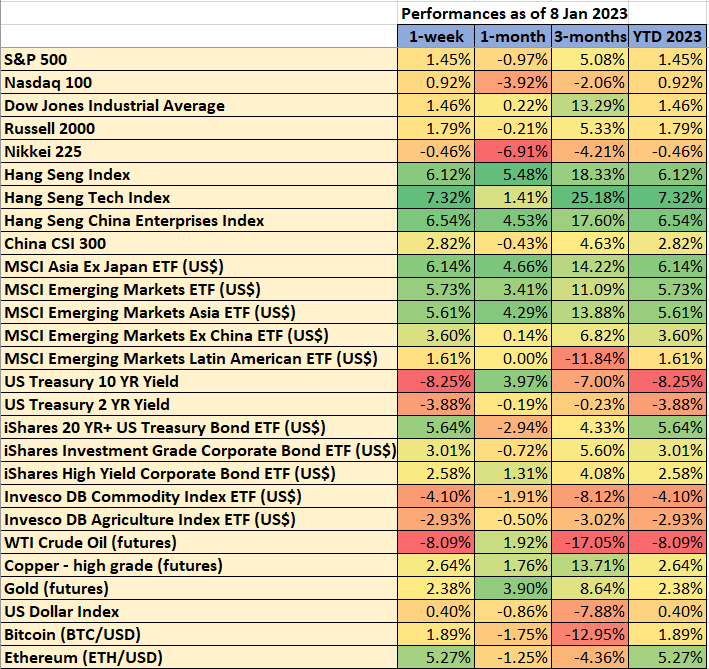Select iShares 20 YR+ 1-month value -2.94%

(x=513, y=428)
